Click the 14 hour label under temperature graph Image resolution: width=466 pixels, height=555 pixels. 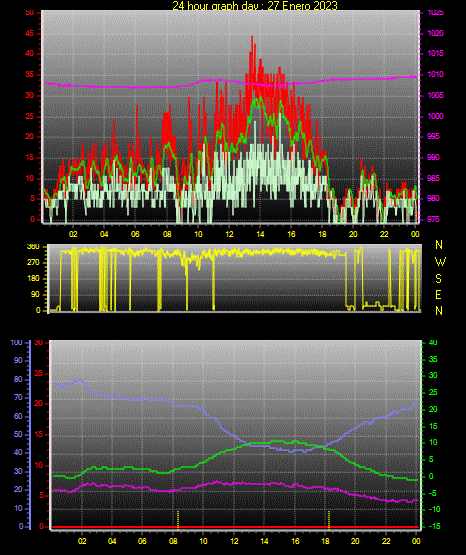[x=264, y=541]
